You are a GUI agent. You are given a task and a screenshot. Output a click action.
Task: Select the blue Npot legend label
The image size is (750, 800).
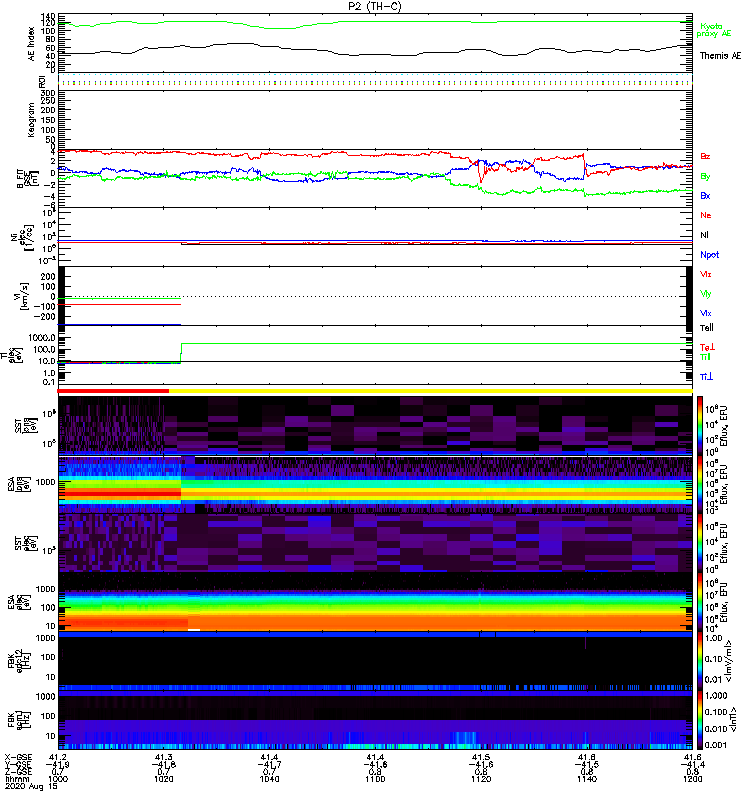[708, 254]
